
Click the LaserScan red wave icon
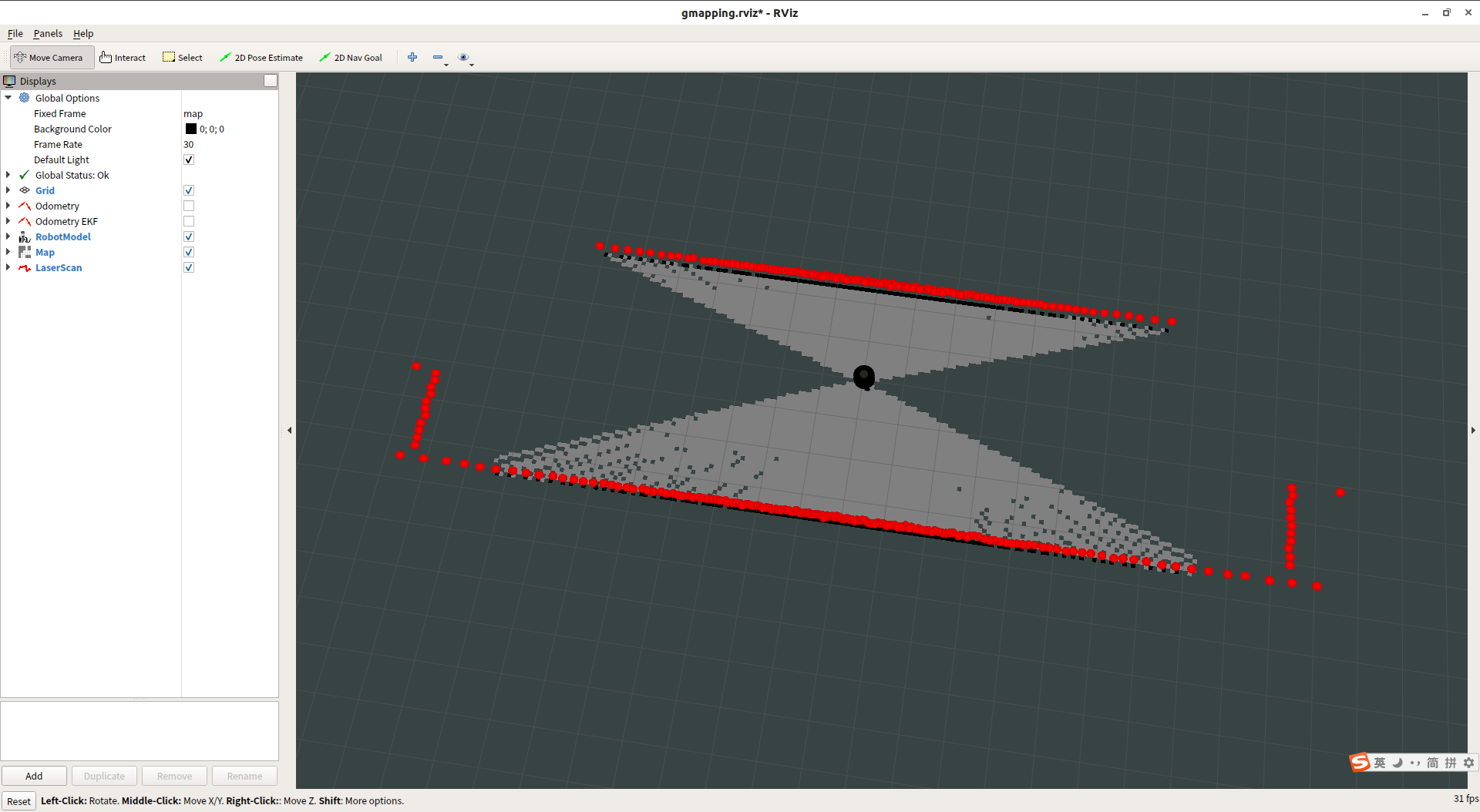[25, 267]
